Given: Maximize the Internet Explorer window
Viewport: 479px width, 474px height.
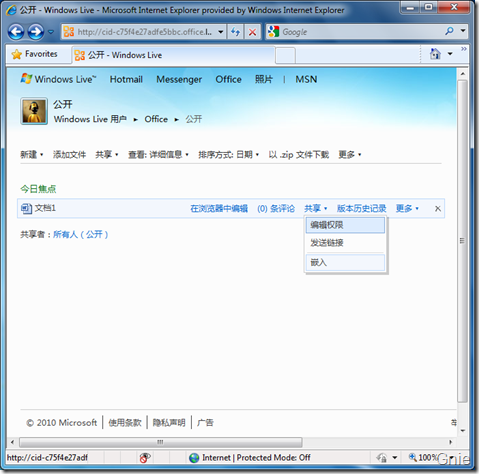Looking at the screenshot, I should click(x=429, y=7).
